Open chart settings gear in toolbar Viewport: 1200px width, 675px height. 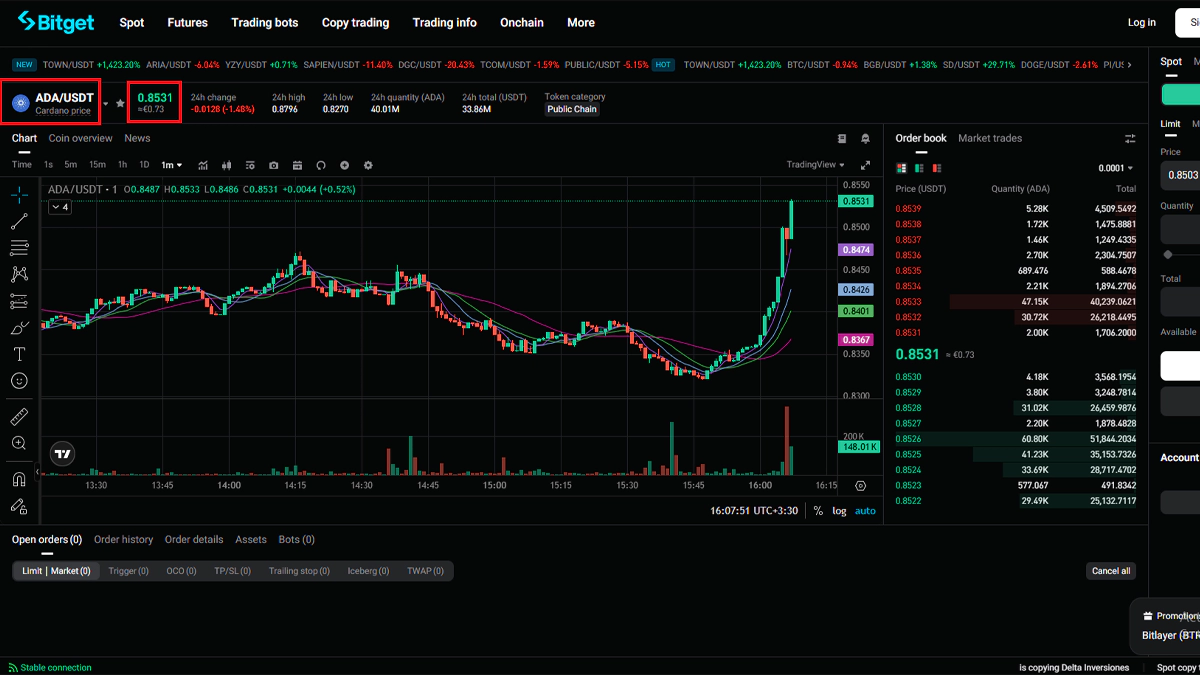click(x=368, y=165)
